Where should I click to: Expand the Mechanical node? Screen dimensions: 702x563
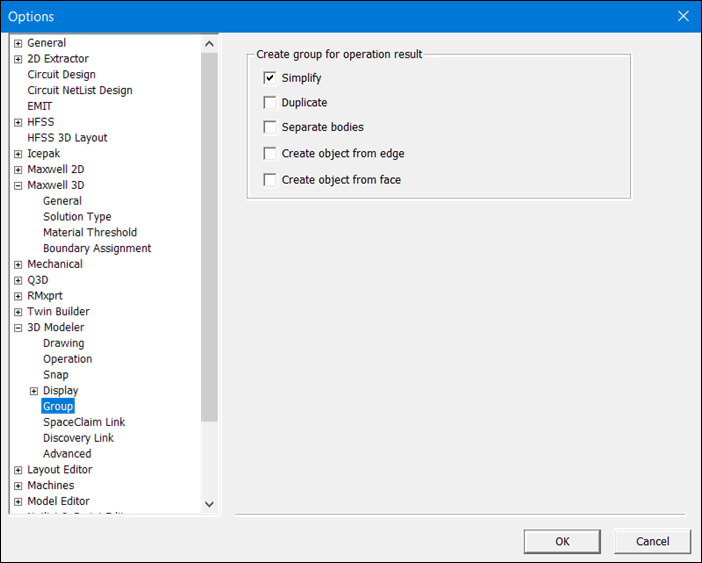pos(18,264)
